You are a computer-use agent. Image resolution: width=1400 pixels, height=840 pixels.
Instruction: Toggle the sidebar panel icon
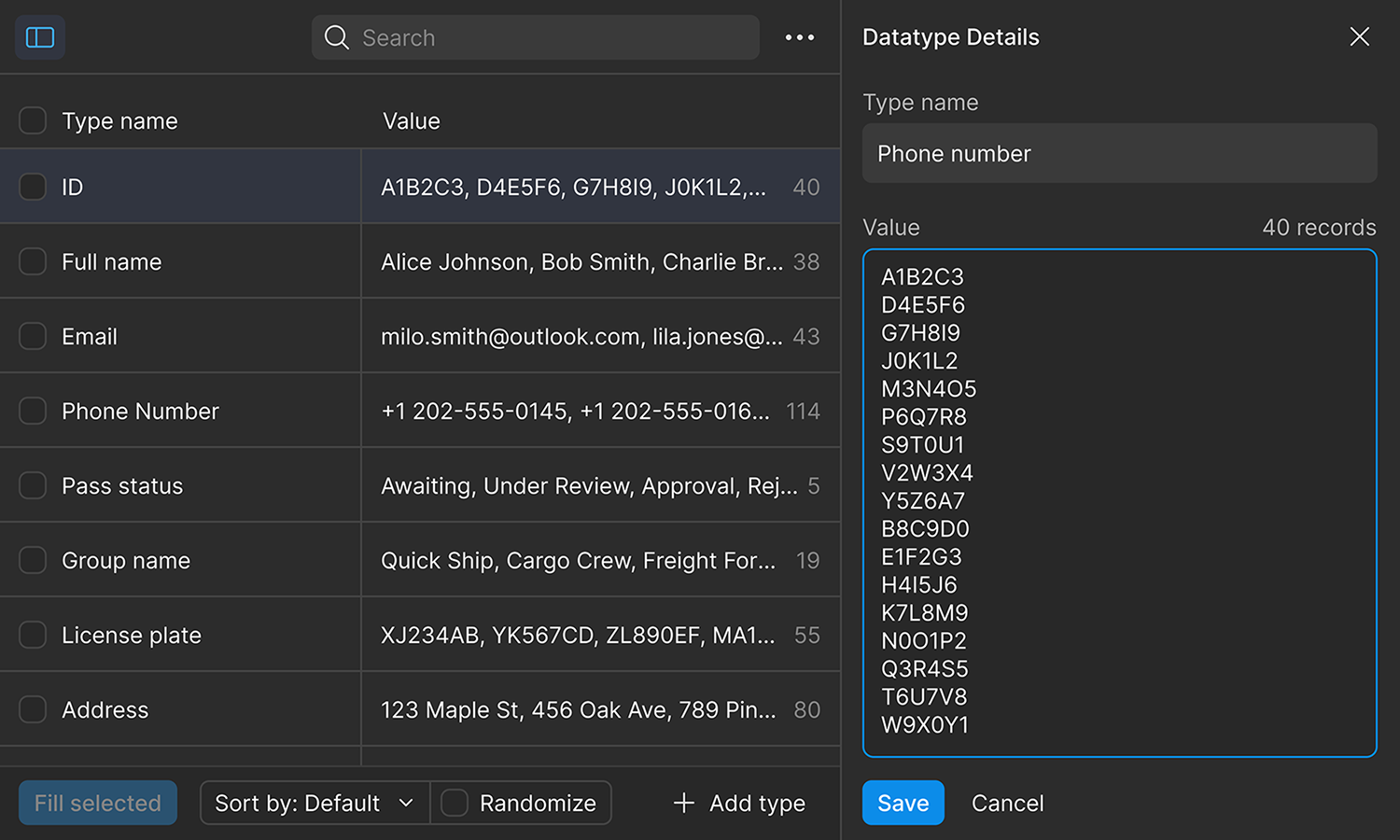pos(40,37)
